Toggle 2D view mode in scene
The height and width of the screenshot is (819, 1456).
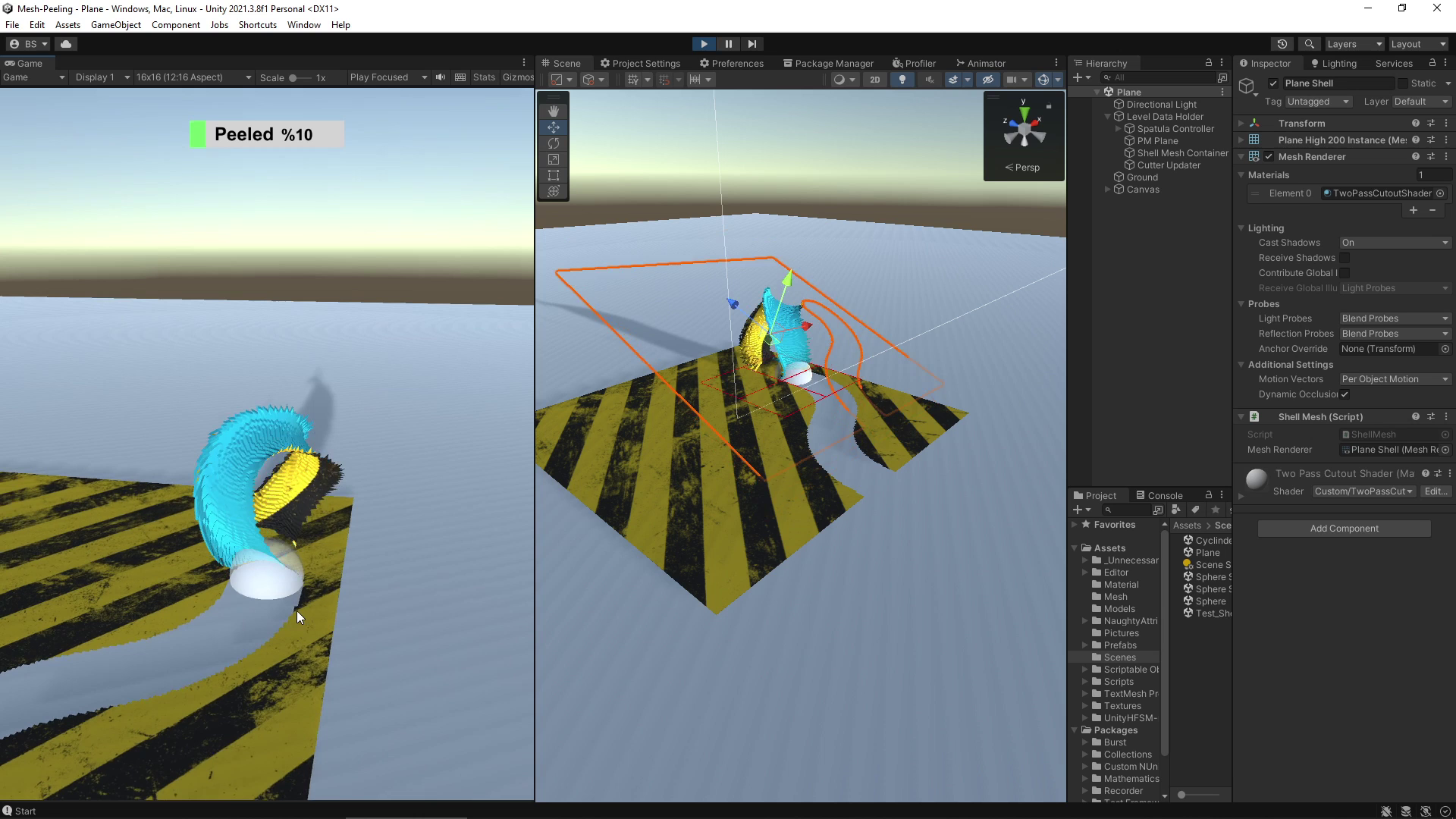[874, 80]
